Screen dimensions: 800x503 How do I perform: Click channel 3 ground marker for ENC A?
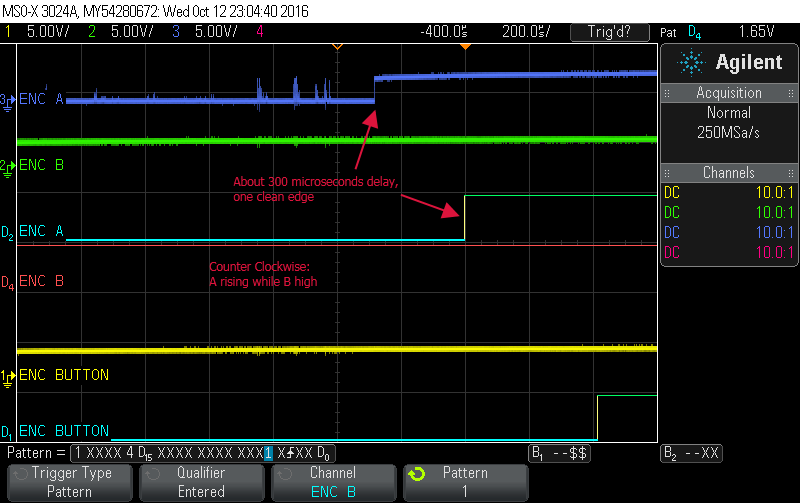7,100
